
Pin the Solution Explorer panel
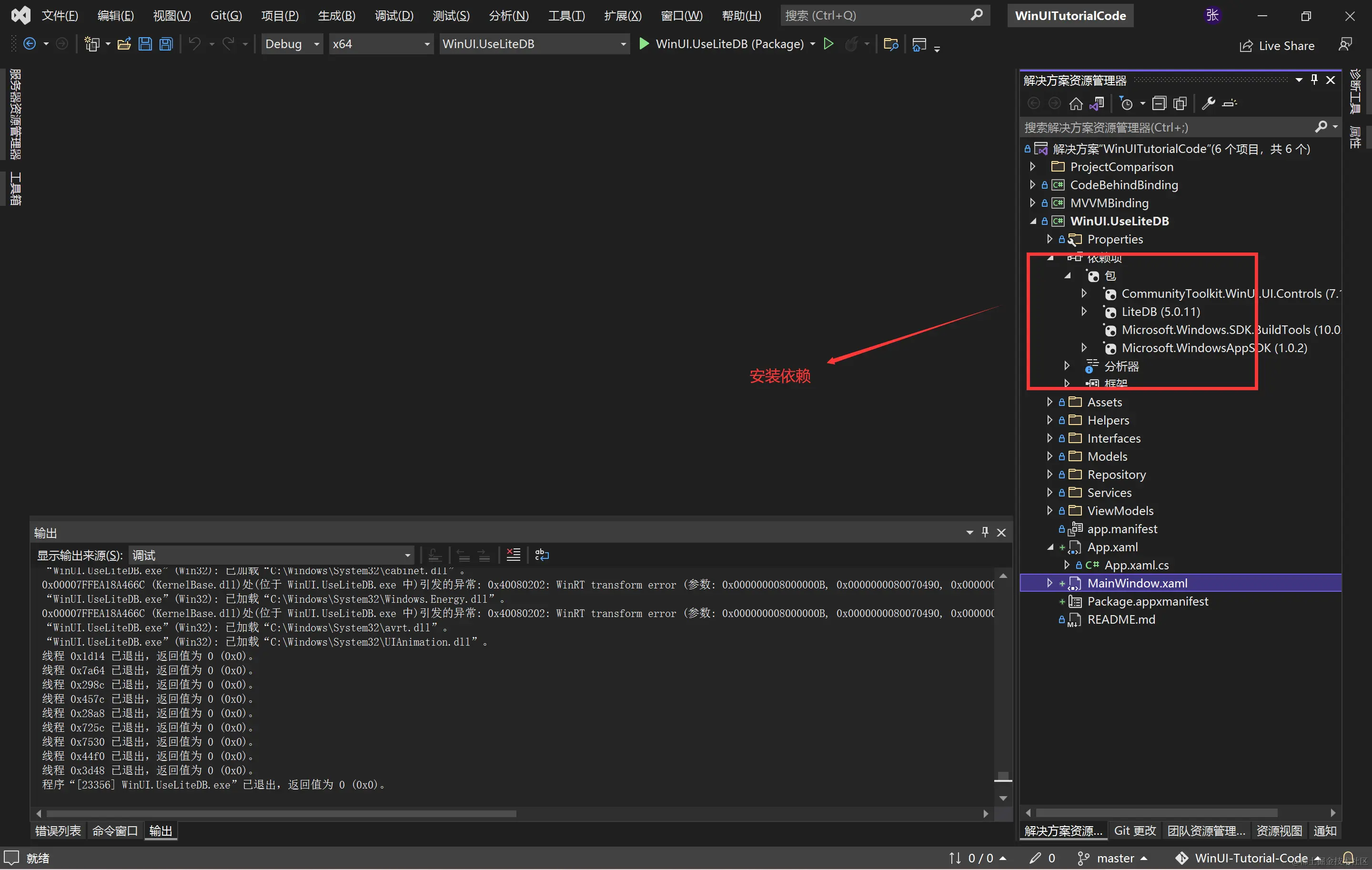coord(1314,79)
